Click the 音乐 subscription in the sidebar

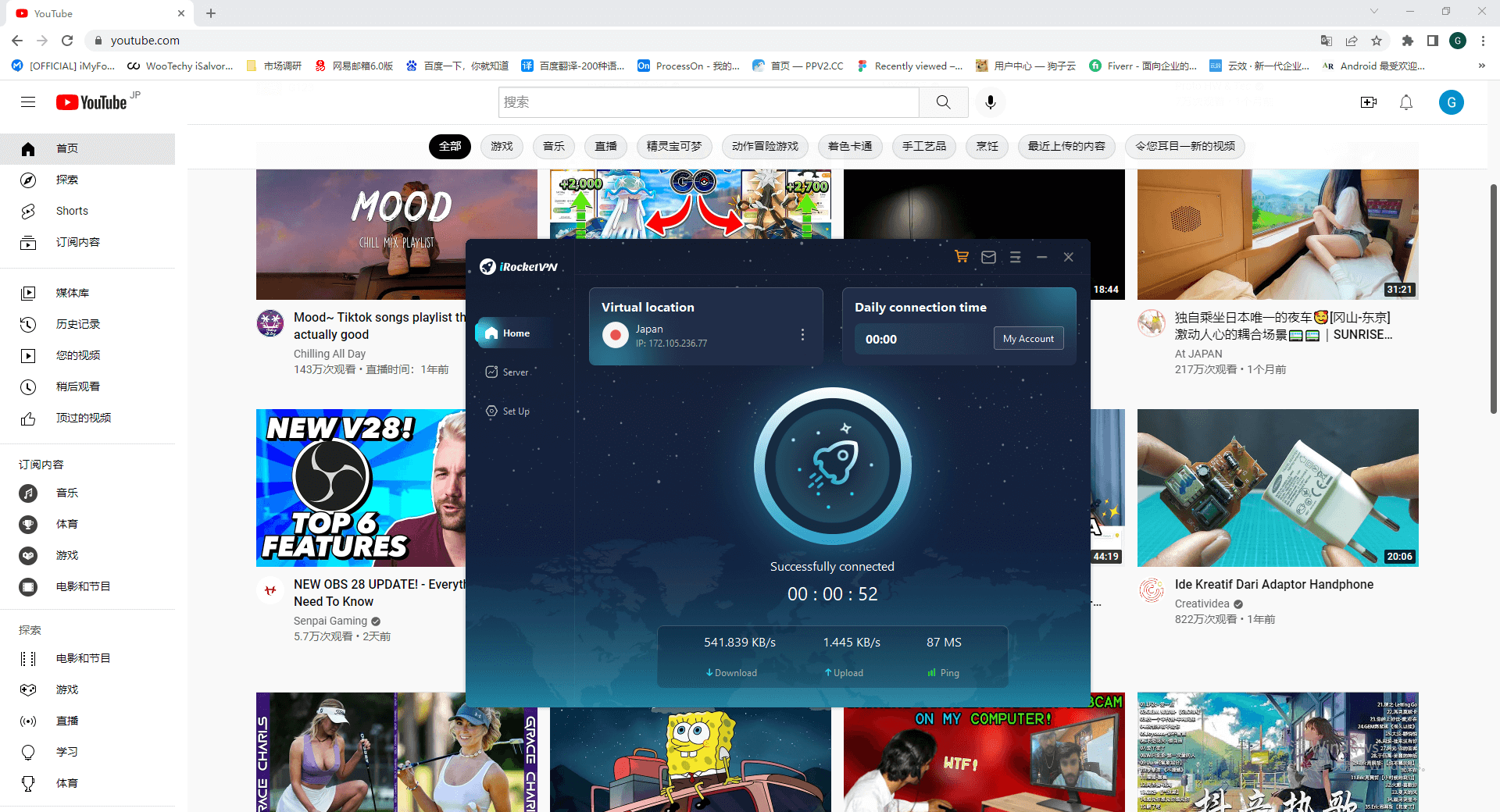tap(87, 493)
